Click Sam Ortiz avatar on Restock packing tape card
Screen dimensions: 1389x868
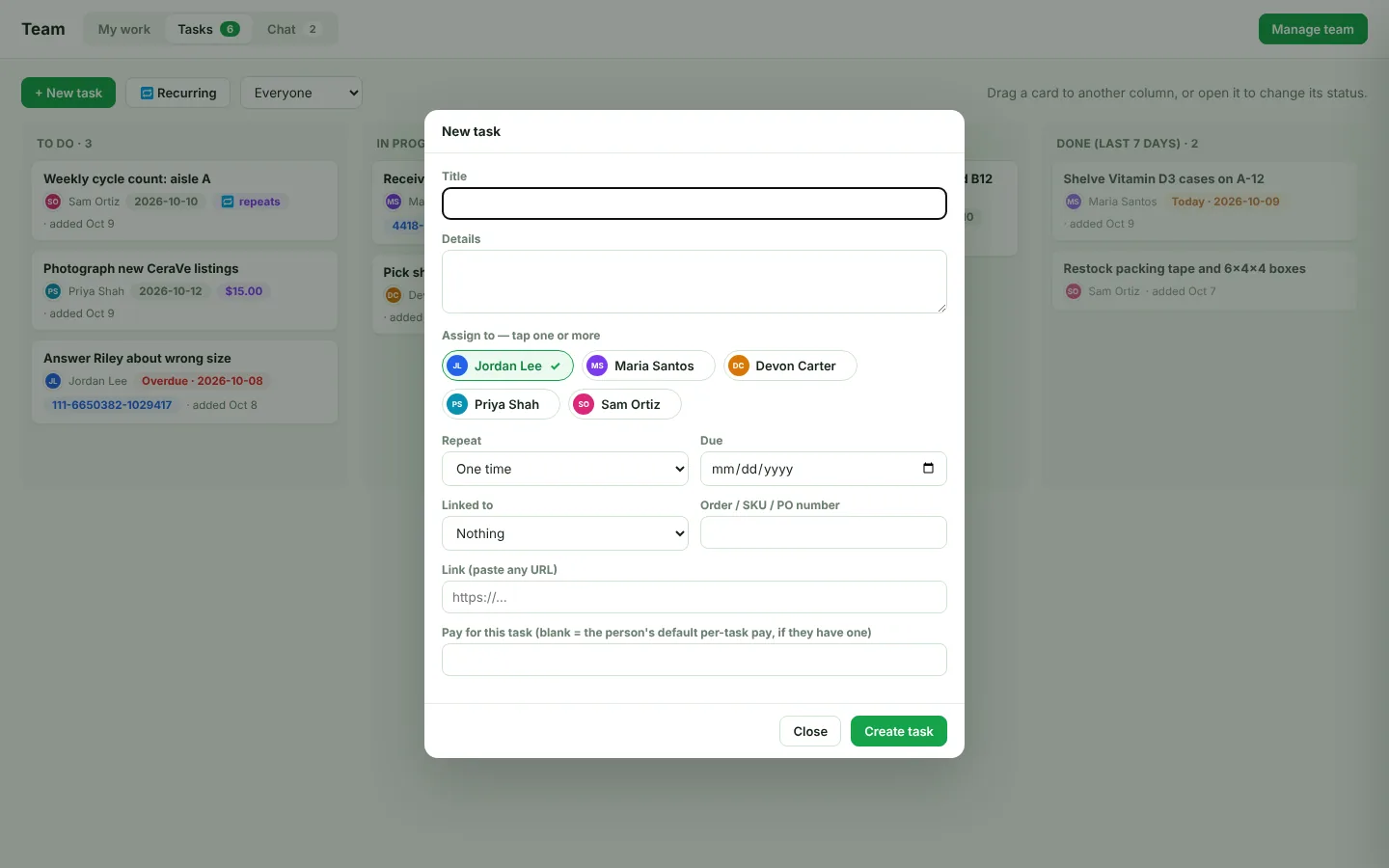pyautogui.click(x=1073, y=291)
